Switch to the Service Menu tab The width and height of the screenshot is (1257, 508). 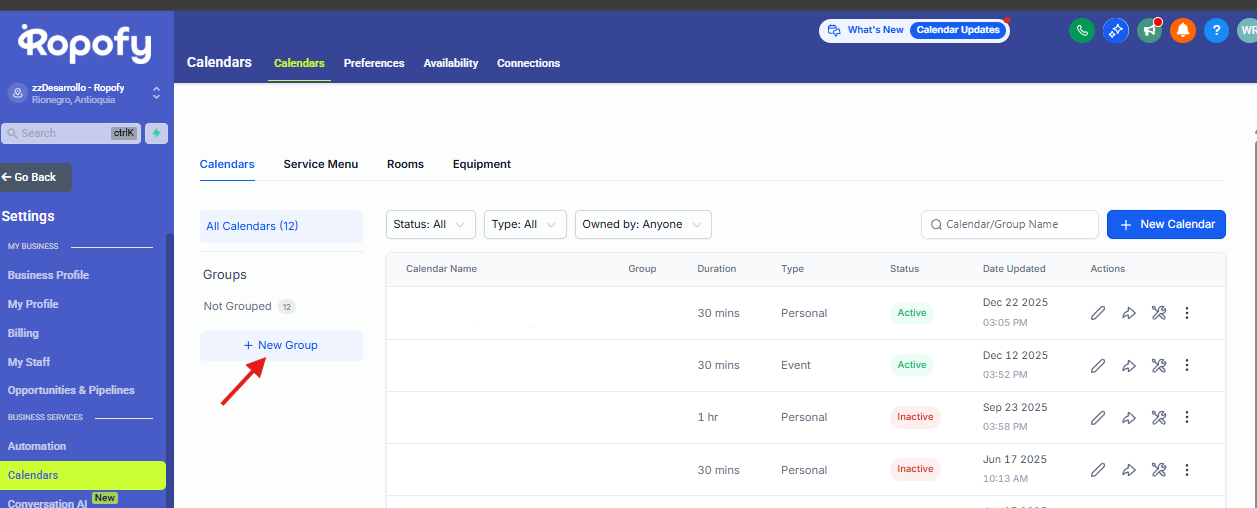pyautogui.click(x=320, y=164)
